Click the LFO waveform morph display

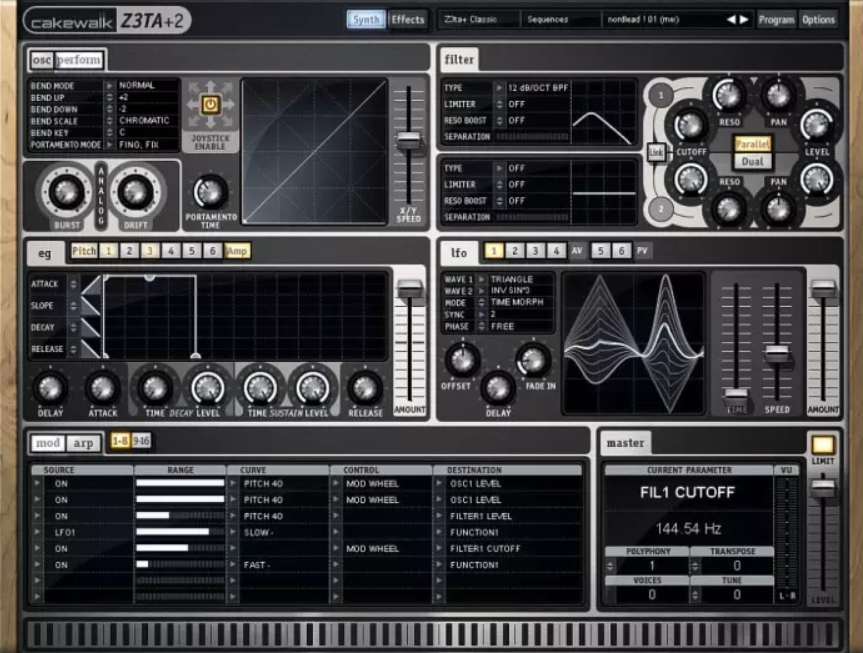[x=633, y=343]
